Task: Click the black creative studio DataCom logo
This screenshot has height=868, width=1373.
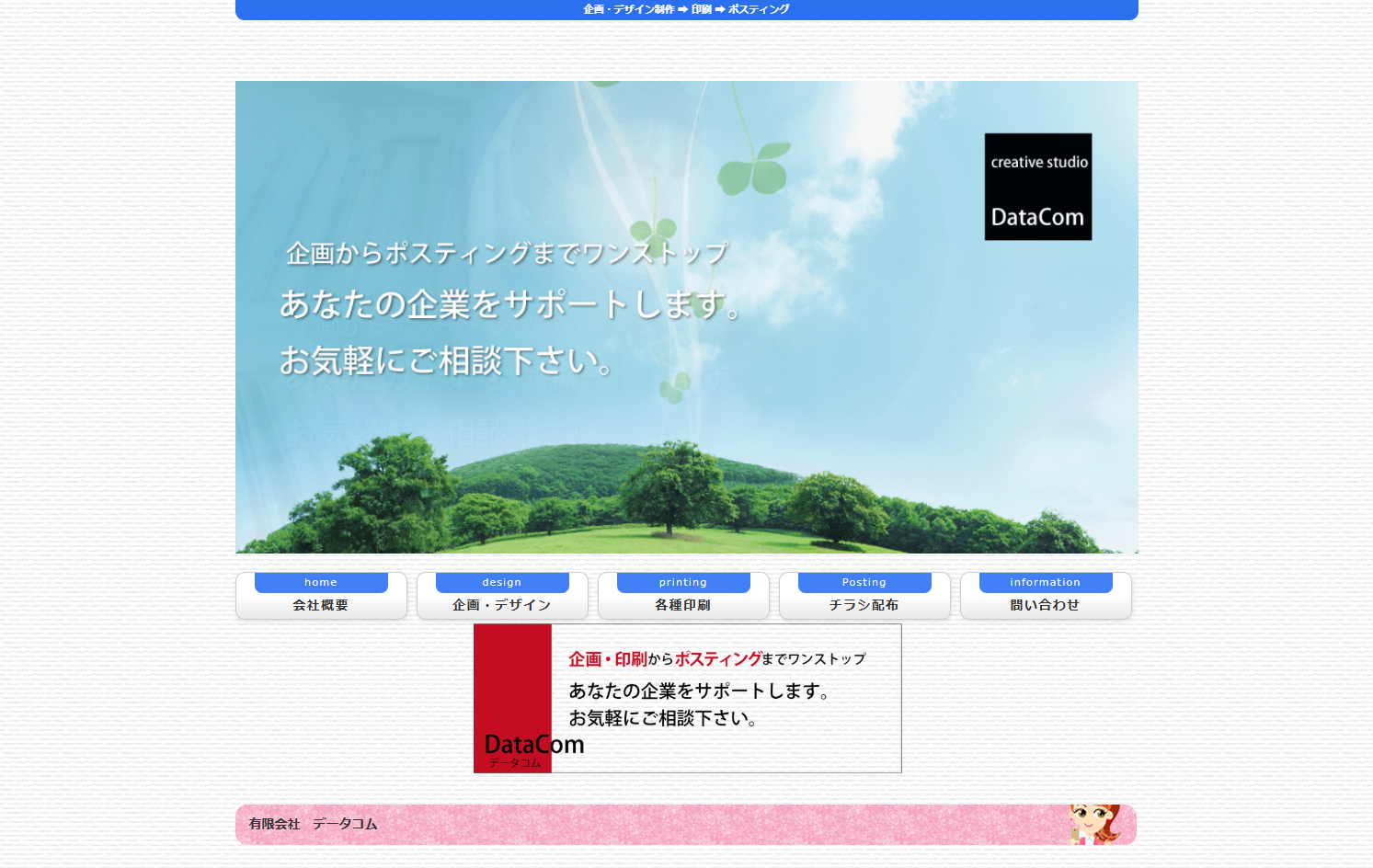Action: [1037, 186]
